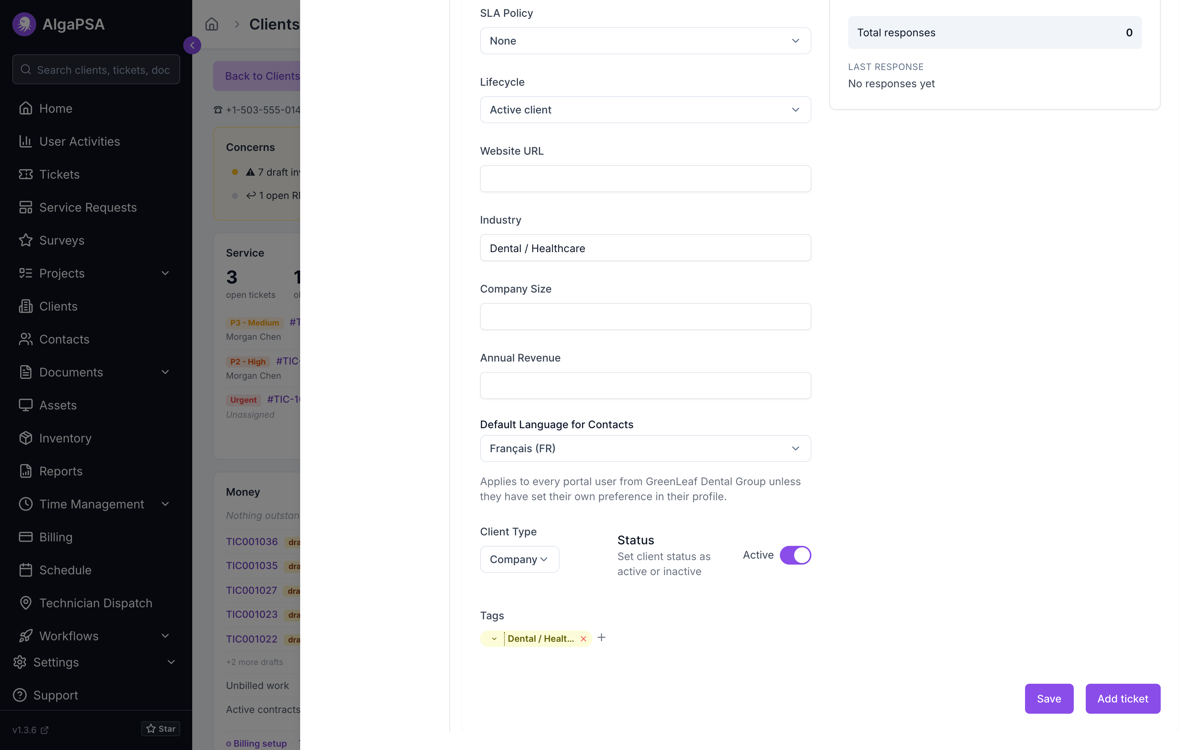Open the Client Type Company dropdown

coord(519,560)
